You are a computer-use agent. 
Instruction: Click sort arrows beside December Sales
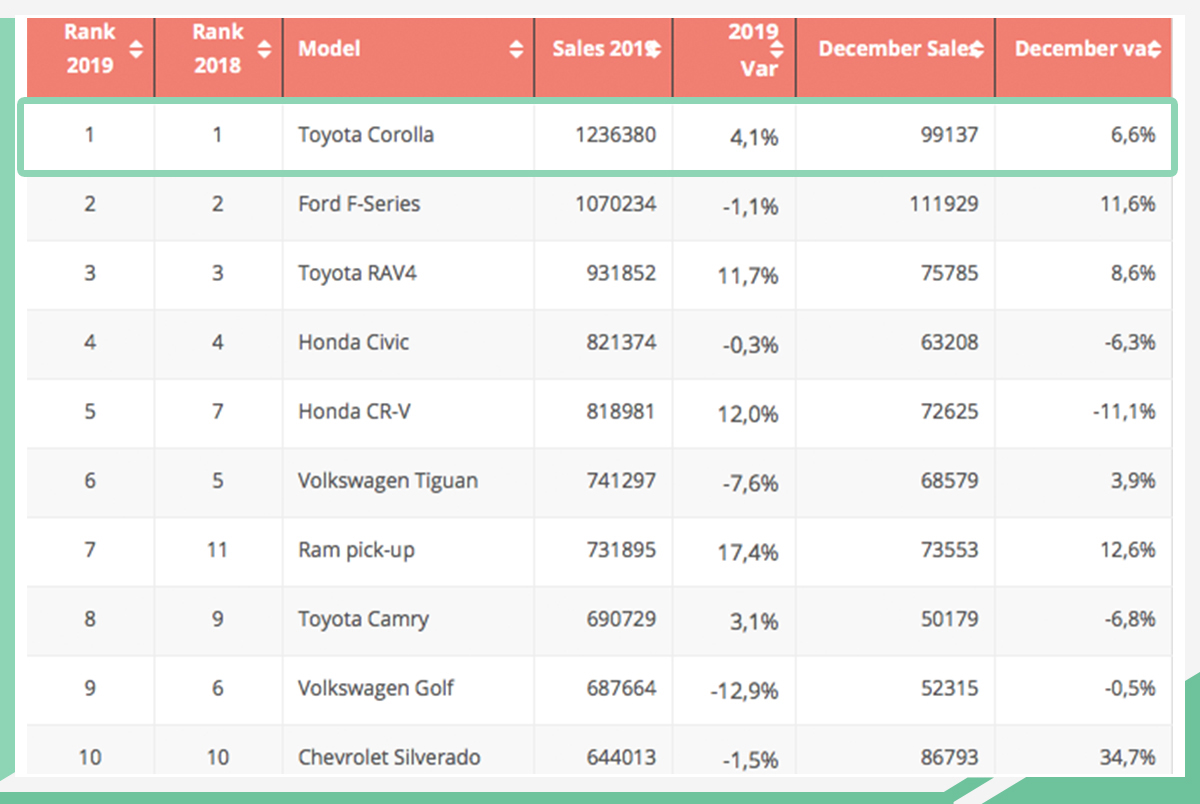click(x=976, y=49)
